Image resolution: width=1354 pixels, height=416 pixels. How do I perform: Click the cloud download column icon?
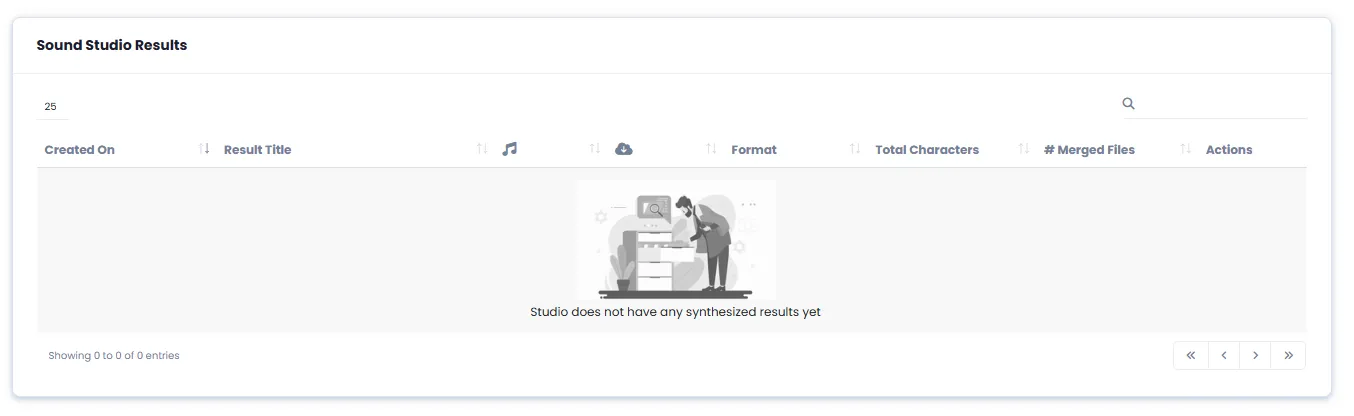pos(624,149)
